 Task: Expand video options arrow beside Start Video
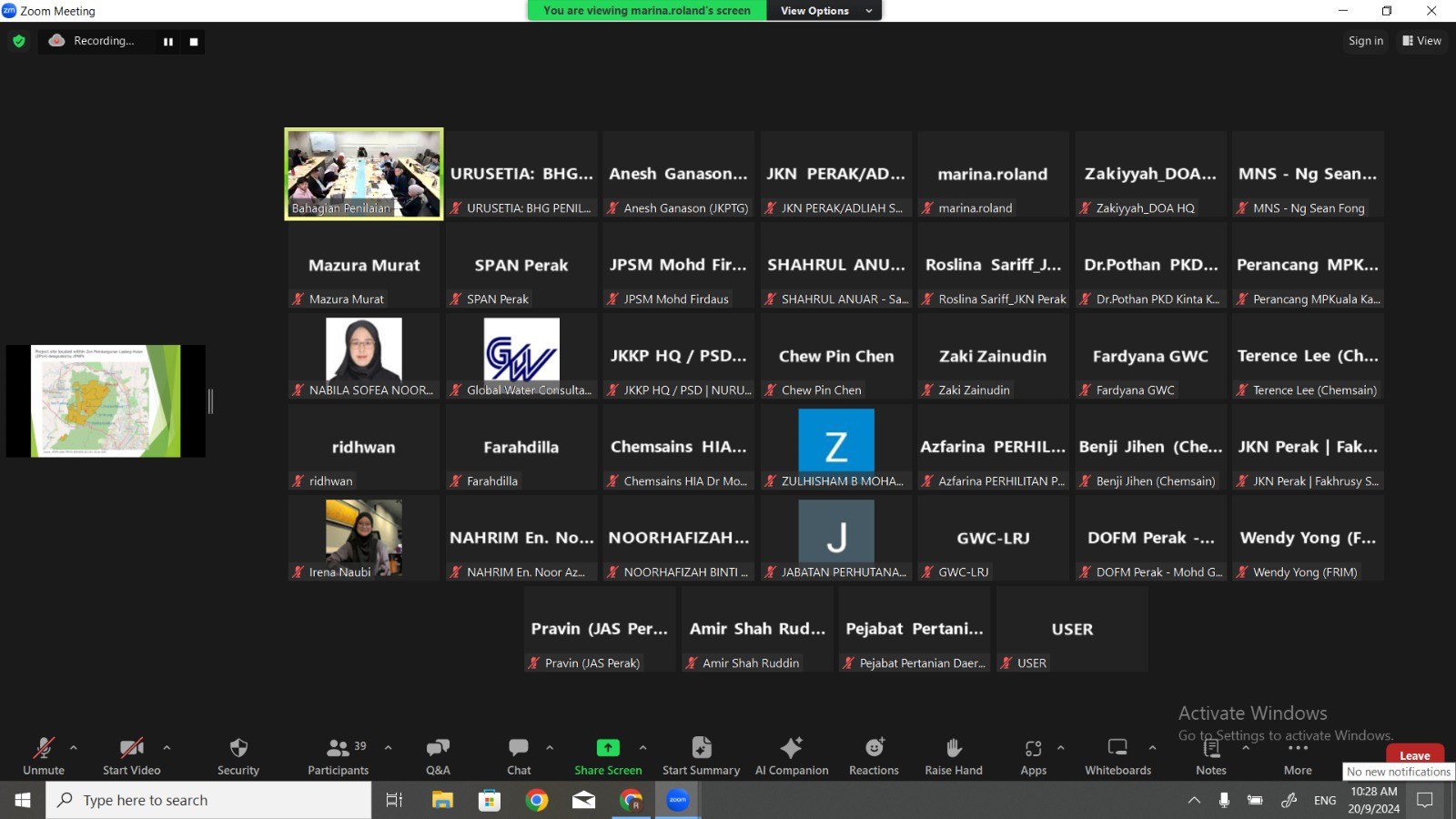click(x=167, y=748)
